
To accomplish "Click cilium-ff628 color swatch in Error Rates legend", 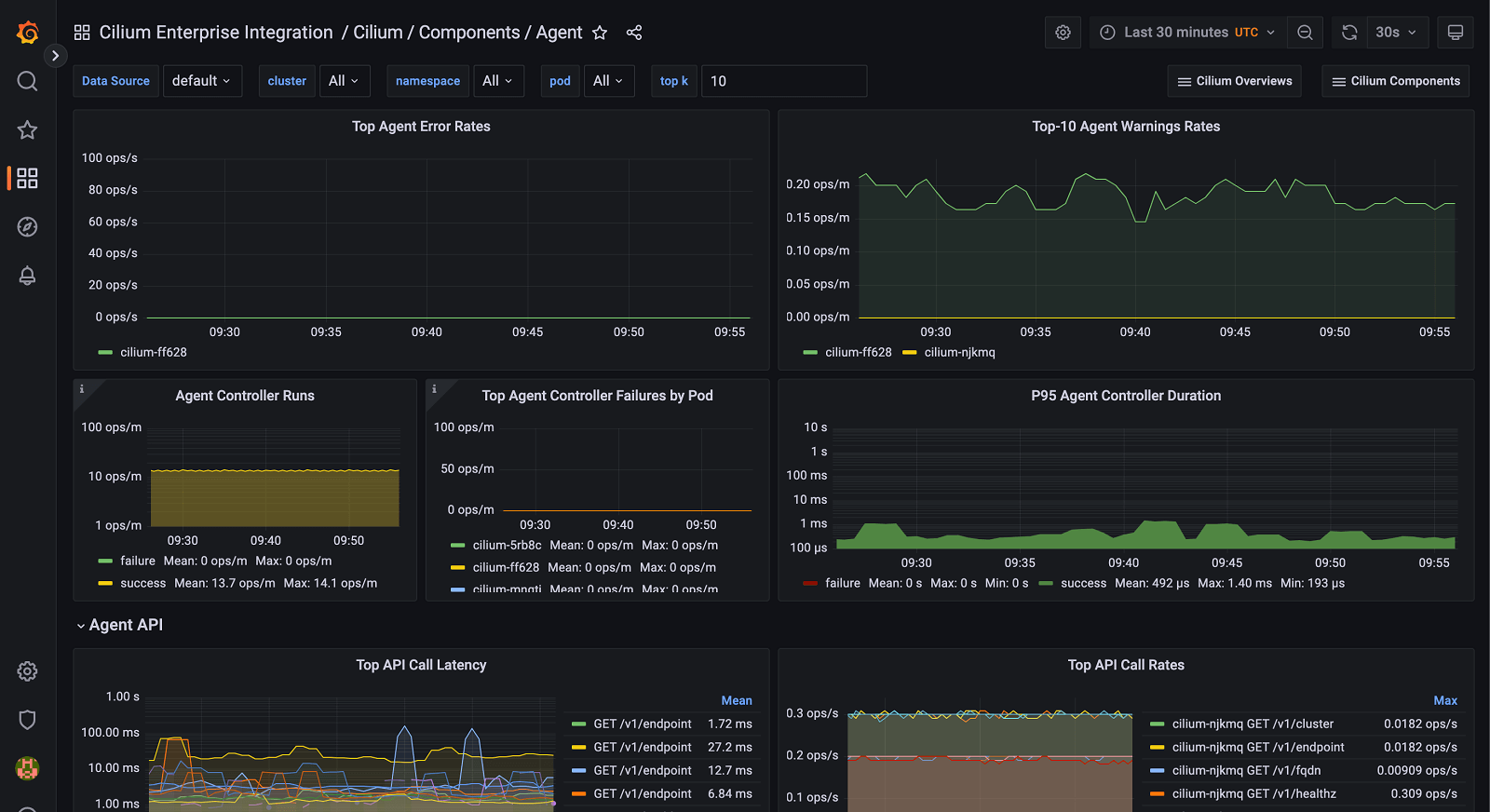I will click(105, 352).
